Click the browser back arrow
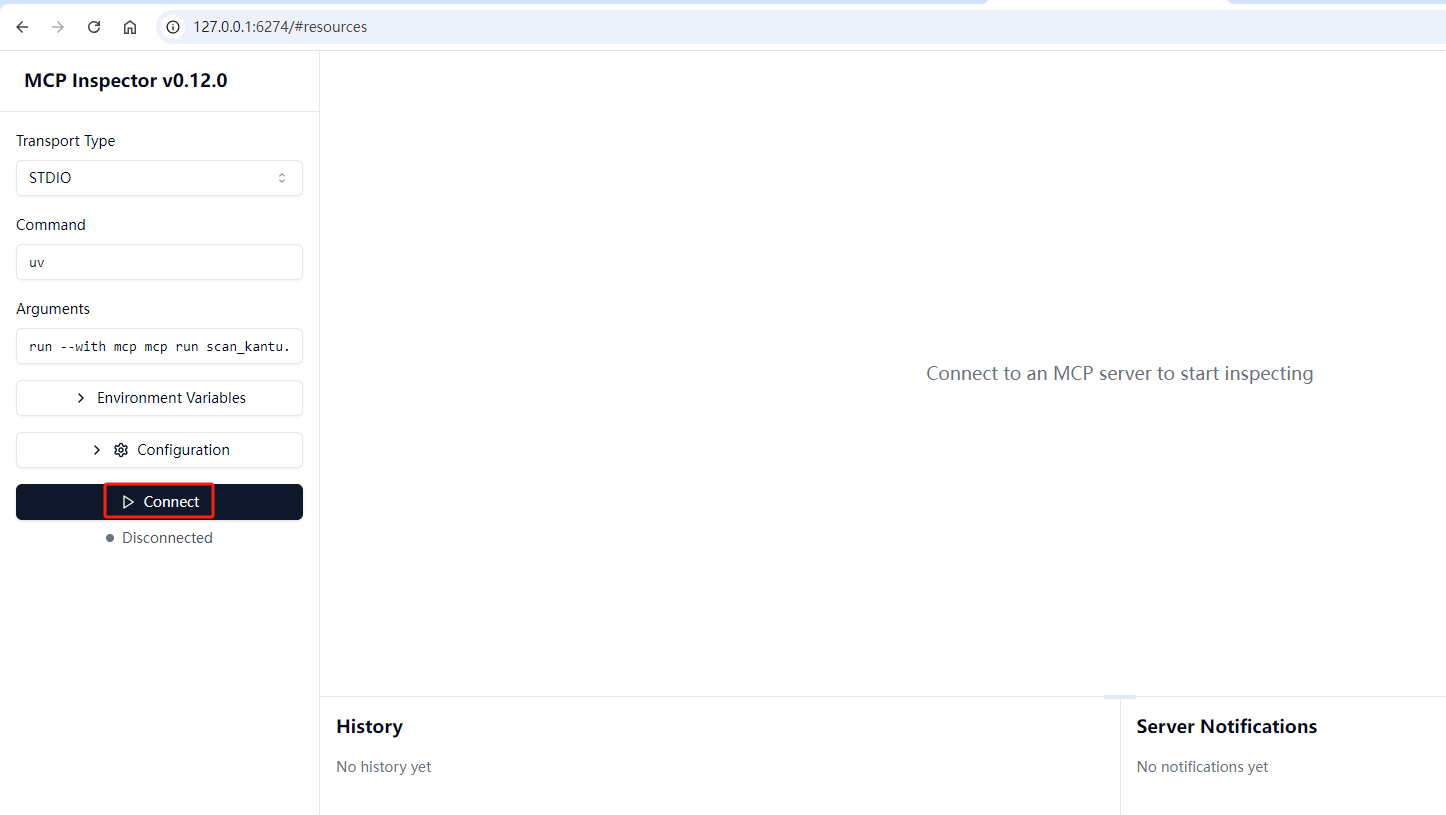Screen dimensions: 1446x815 (22, 27)
